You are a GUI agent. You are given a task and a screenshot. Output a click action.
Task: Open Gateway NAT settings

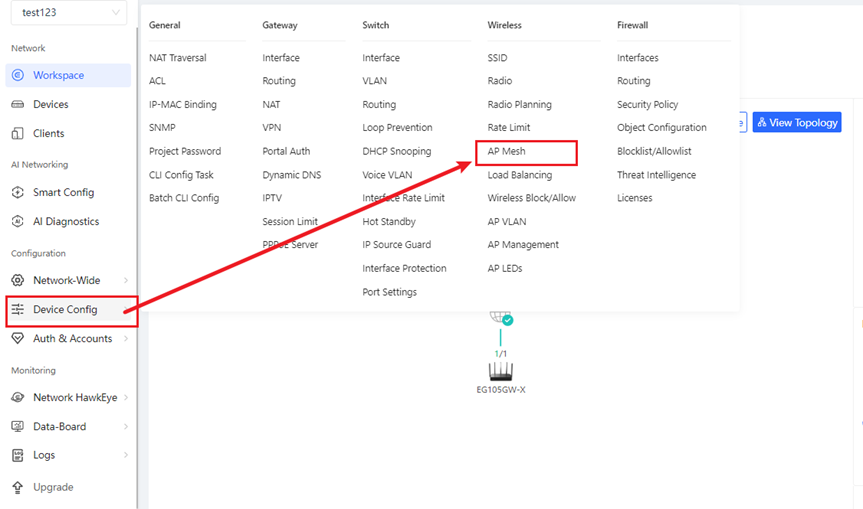coord(271,104)
